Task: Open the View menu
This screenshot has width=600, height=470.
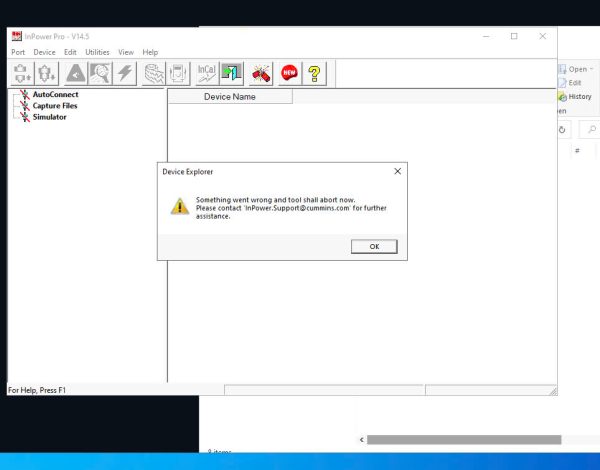Action: pyautogui.click(x=126, y=52)
